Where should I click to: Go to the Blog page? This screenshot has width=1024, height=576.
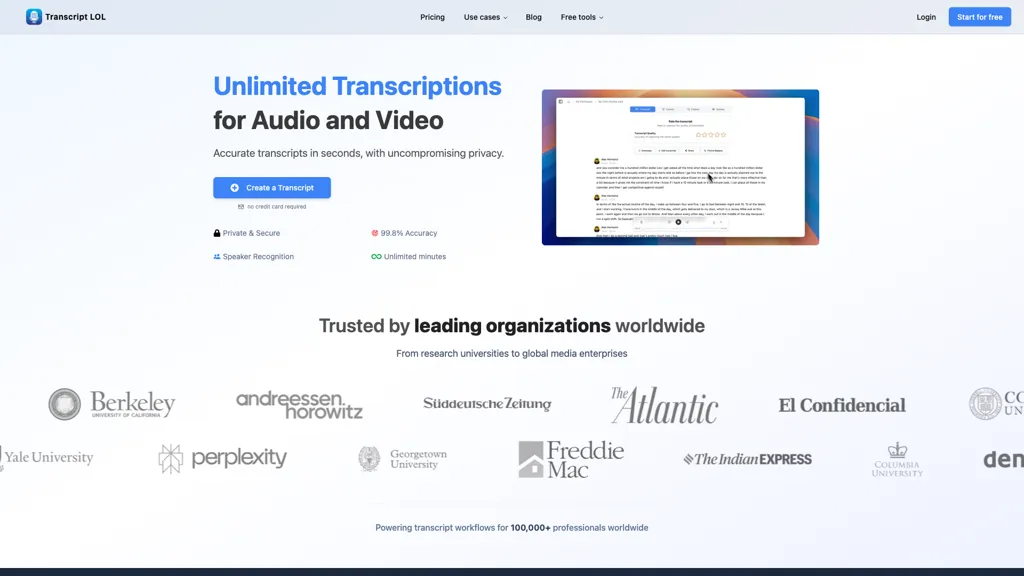(534, 17)
